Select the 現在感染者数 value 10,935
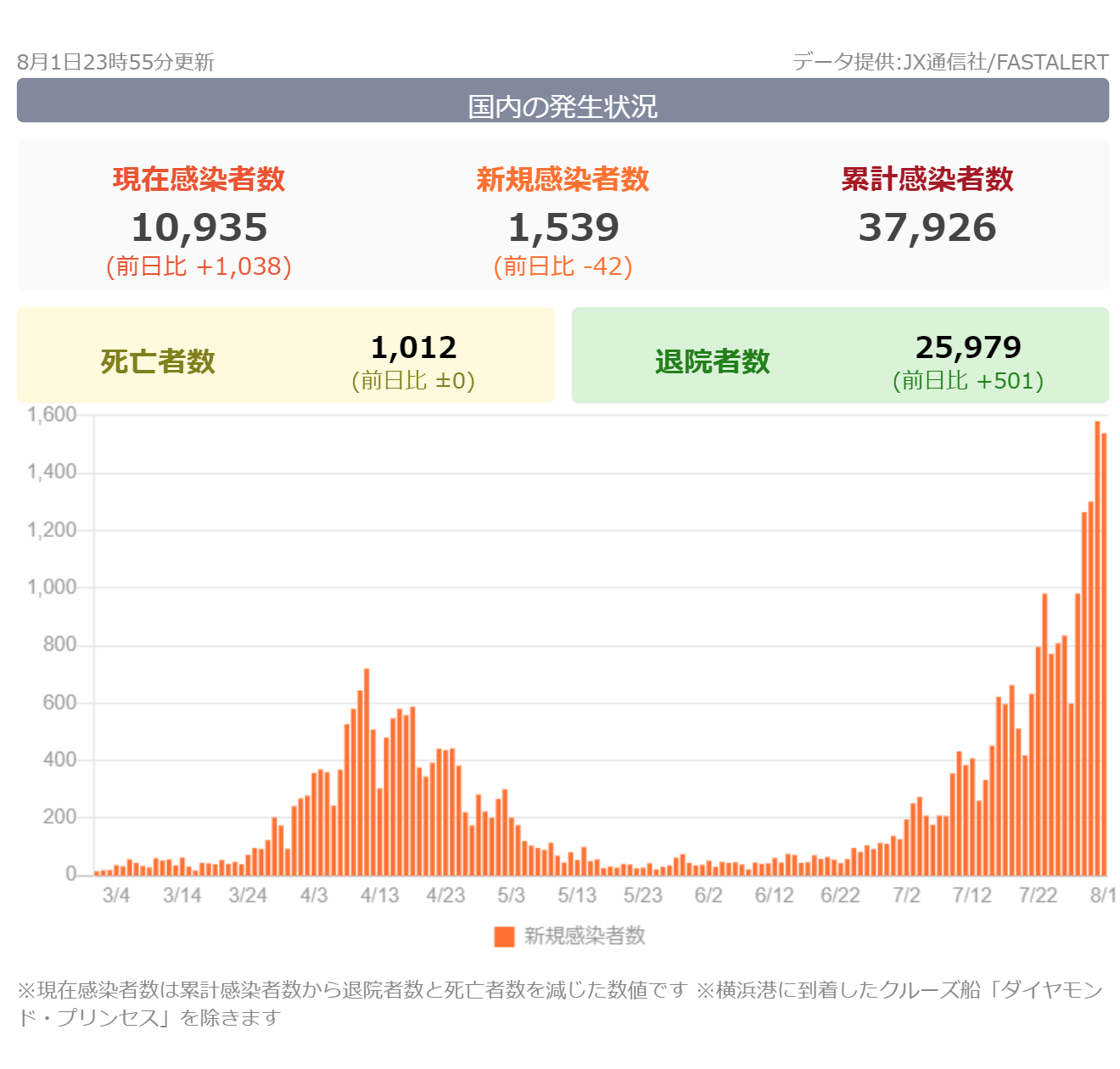Image resolution: width=1120 pixels, height=1069 pixels. pyautogui.click(x=199, y=228)
